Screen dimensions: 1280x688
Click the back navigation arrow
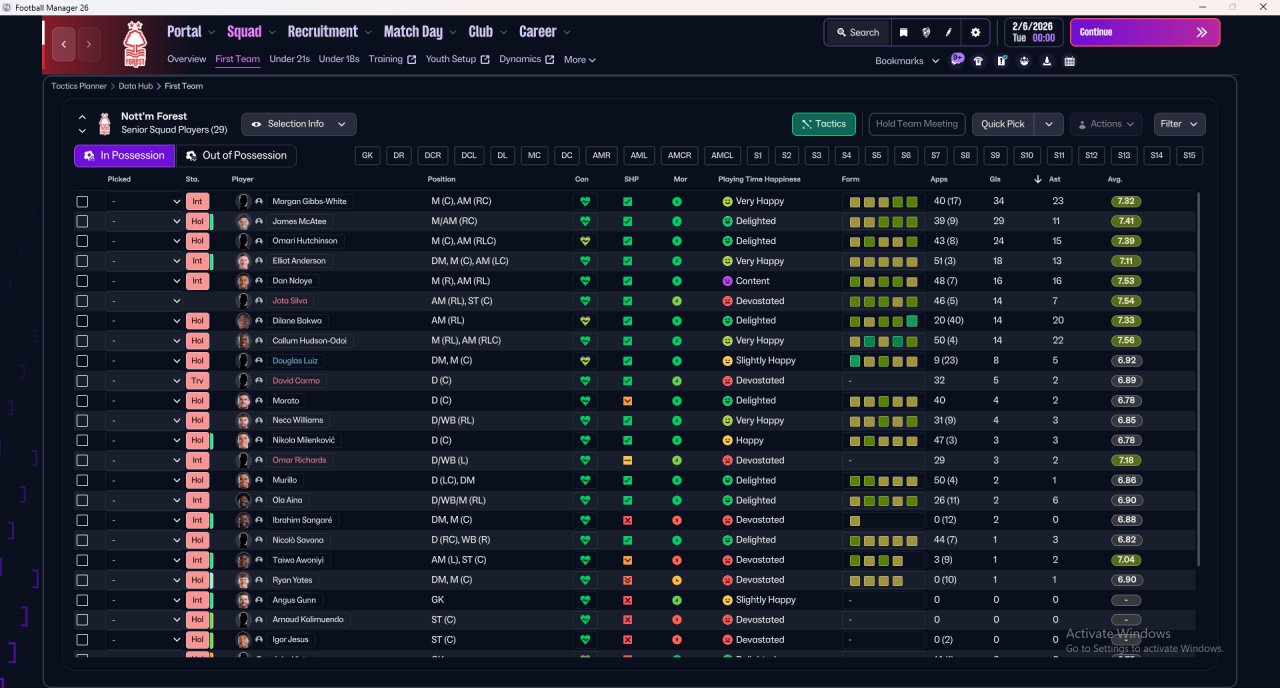65,44
